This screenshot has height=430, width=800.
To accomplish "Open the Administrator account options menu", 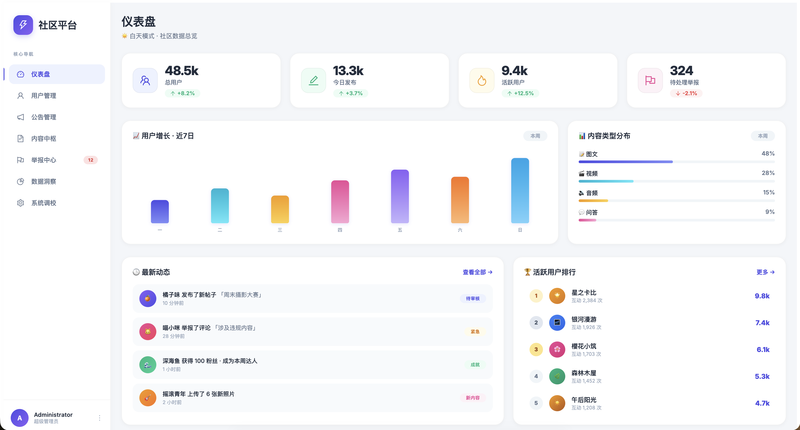I will pyautogui.click(x=99, y=418).
